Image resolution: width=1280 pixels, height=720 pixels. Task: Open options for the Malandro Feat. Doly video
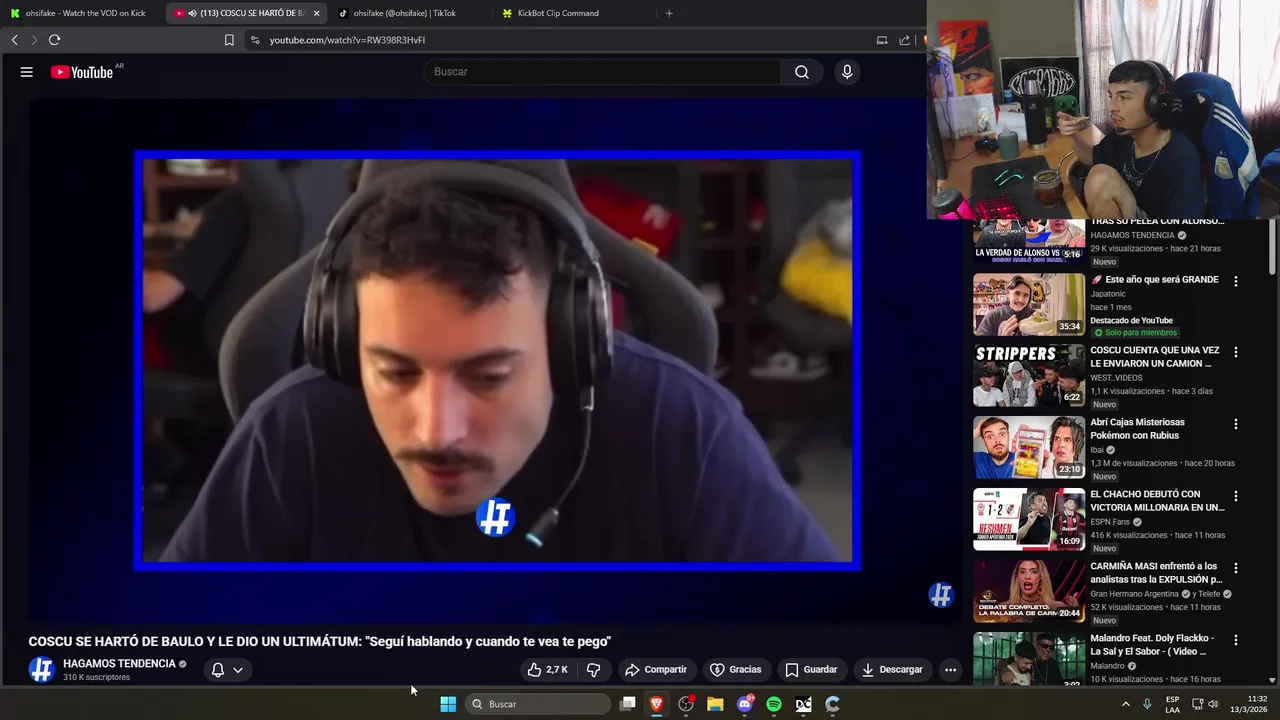[1236, 640]
